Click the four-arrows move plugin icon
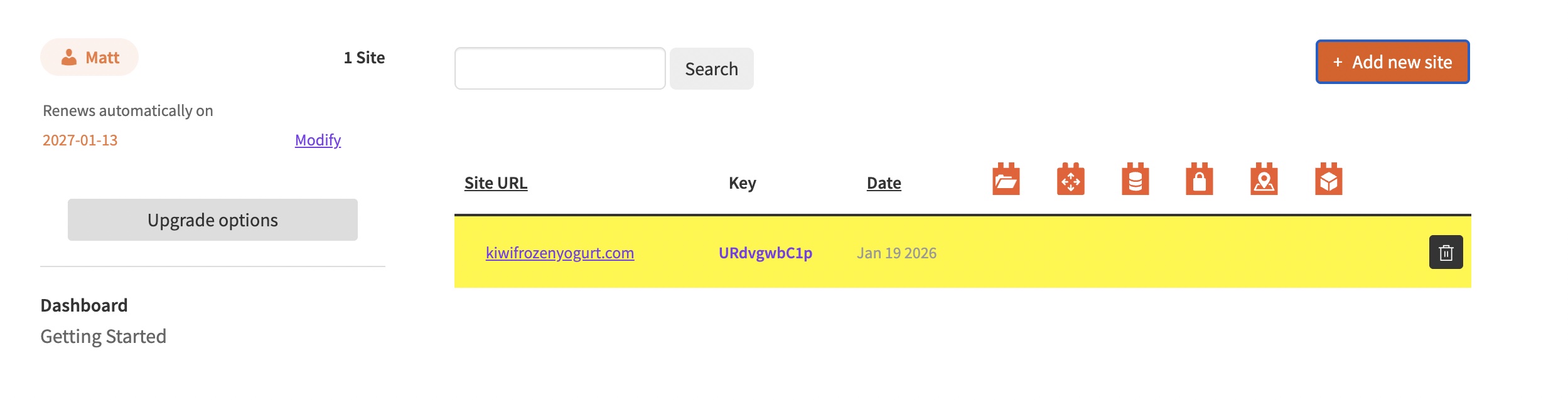Image resolution: width=1568 pixels, height=400 pixels. pos(1070,180)
